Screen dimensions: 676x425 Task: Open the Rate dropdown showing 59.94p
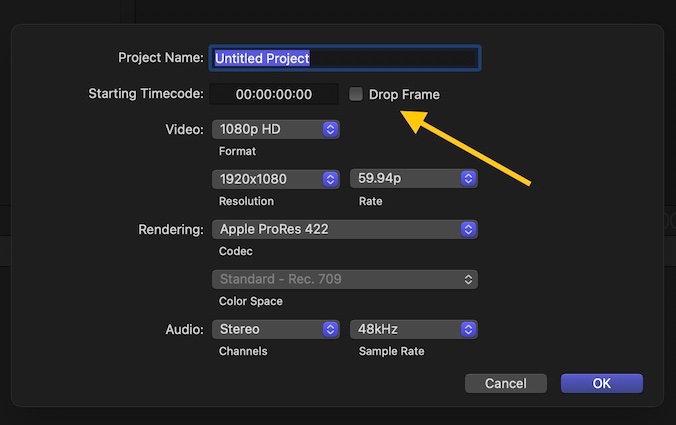pyautogui.click(x=414, y=178)
